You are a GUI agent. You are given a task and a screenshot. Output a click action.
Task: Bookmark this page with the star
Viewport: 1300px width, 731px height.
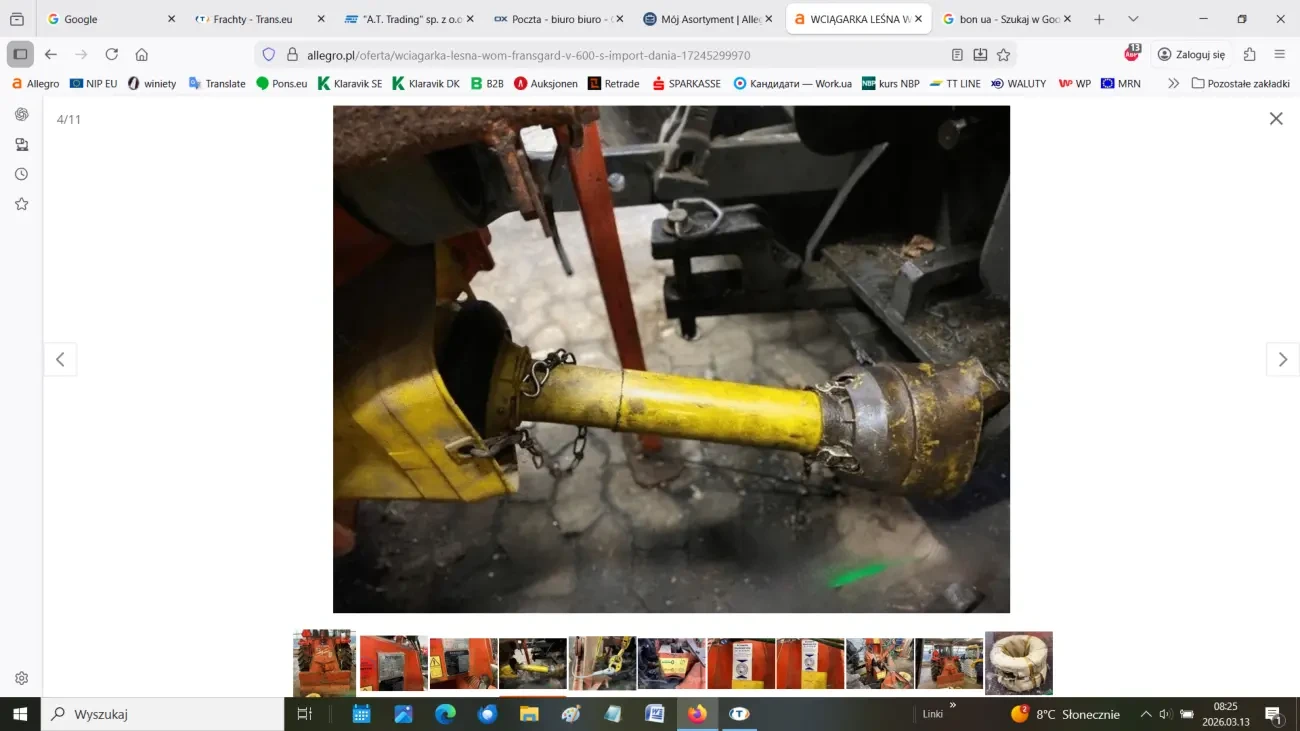tap(1003, 55)
